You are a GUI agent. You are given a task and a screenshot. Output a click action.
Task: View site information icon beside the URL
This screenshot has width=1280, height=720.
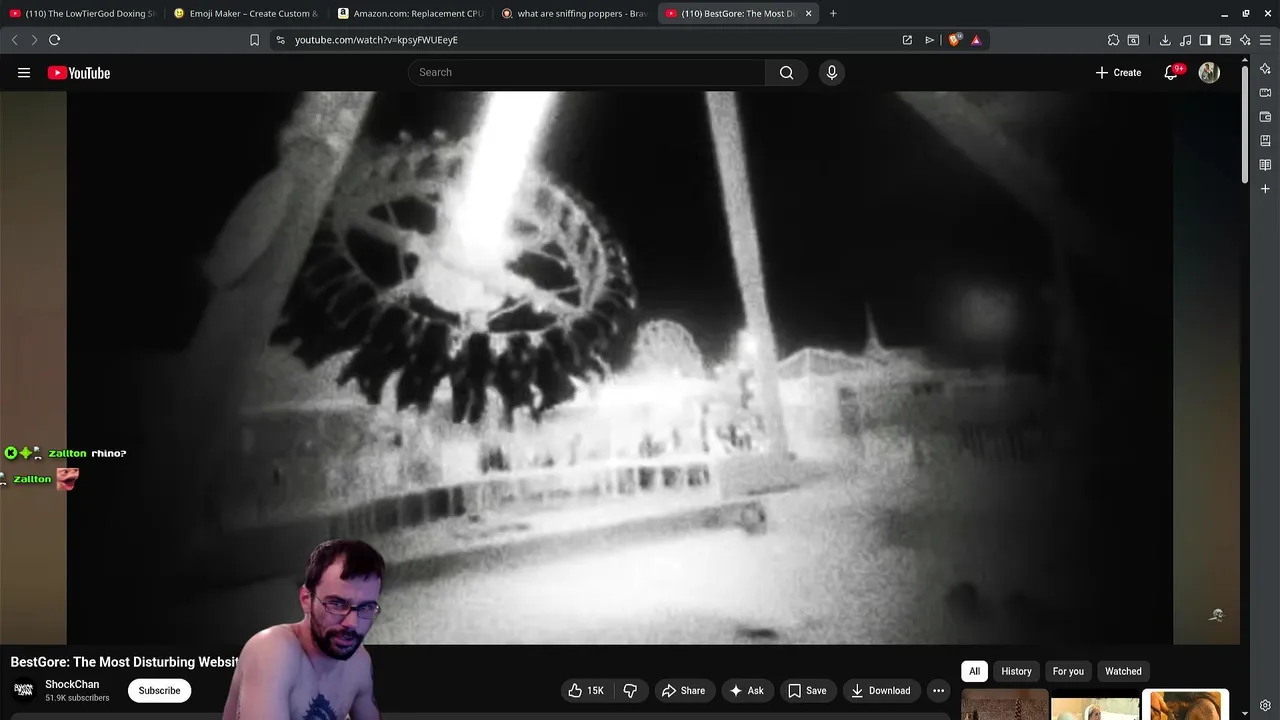[280, 40]
